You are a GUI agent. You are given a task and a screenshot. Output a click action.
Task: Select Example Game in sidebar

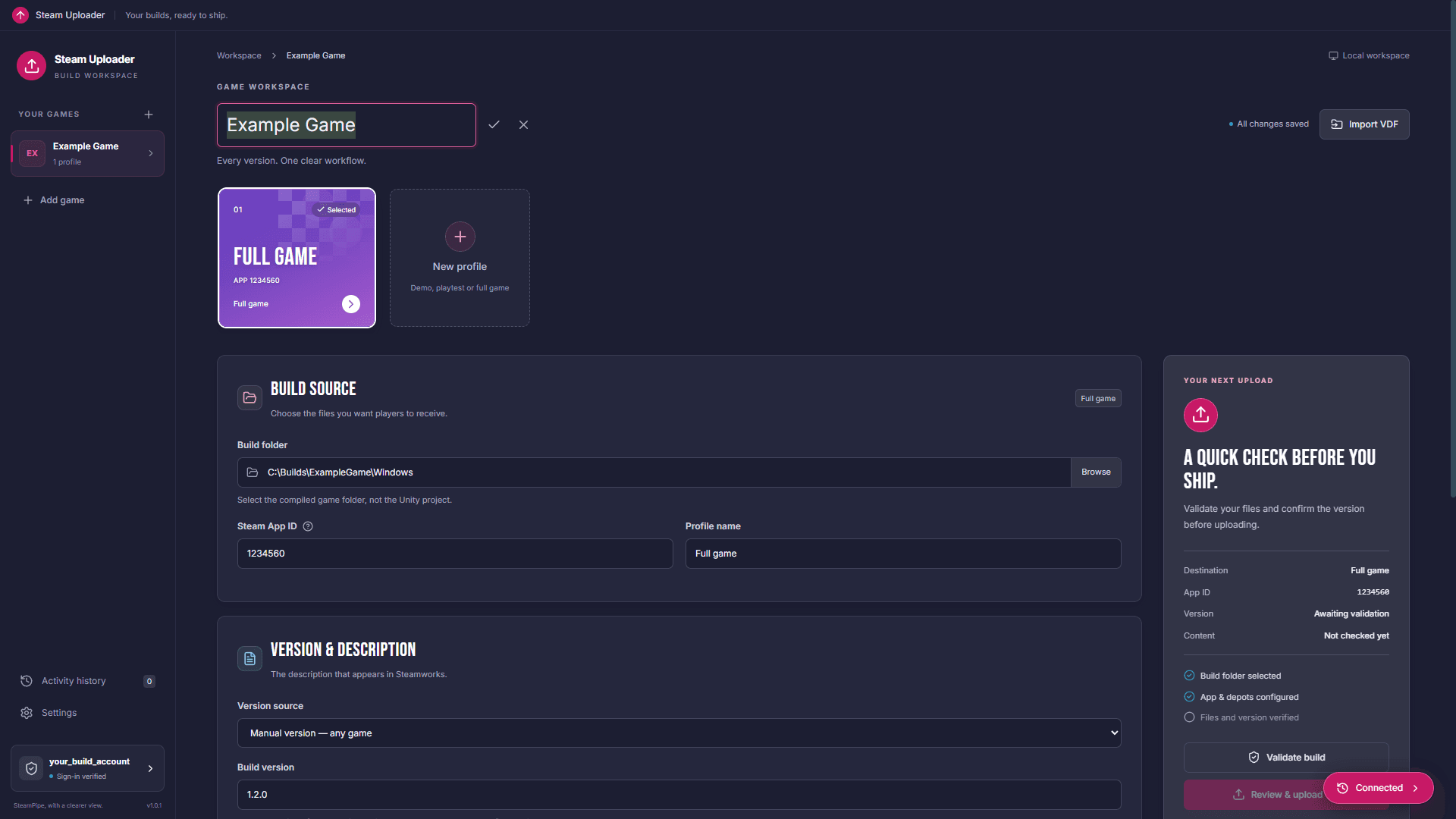(x=87, y=153)
